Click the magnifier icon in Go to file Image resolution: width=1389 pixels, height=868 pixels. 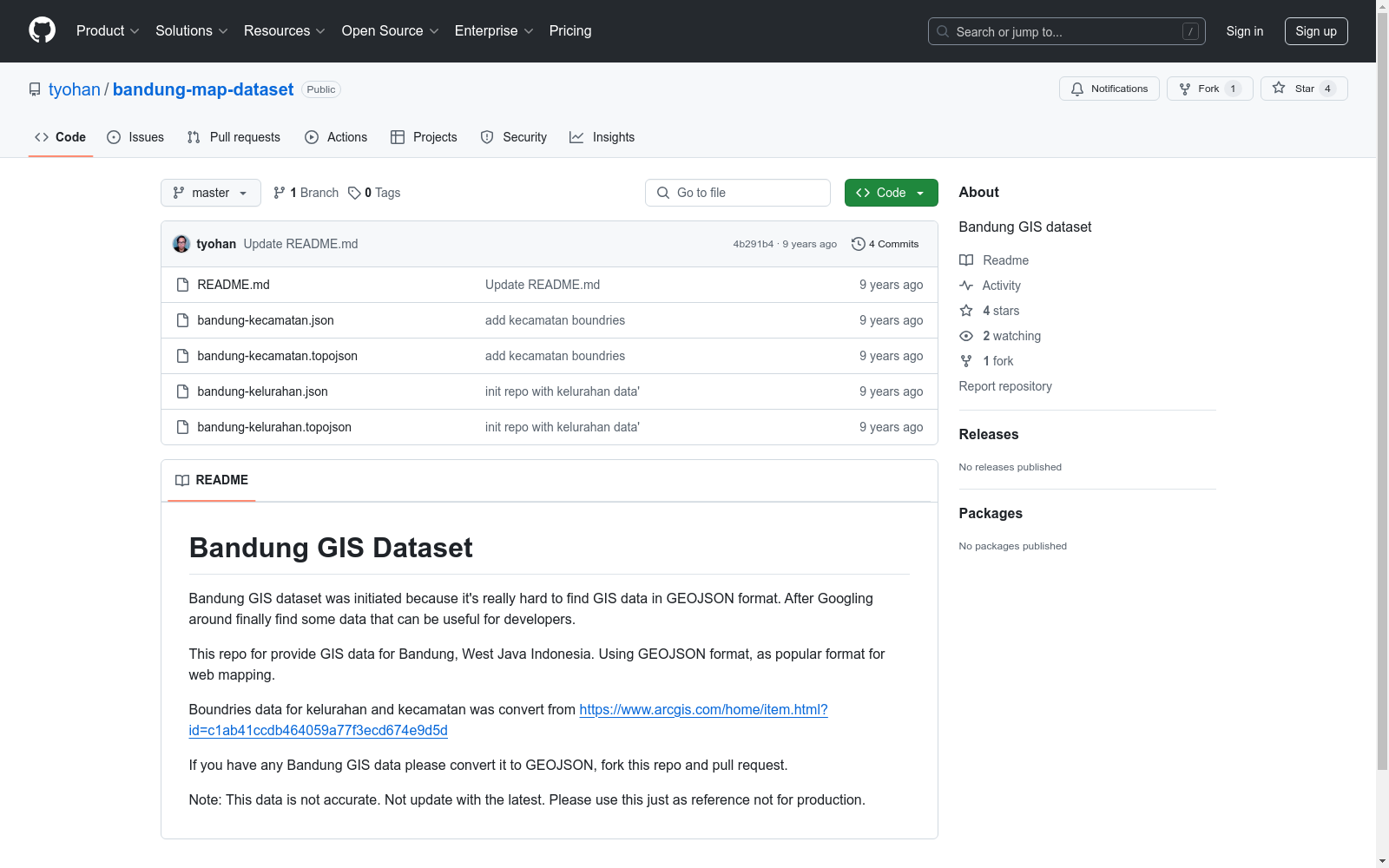point(663,193)
